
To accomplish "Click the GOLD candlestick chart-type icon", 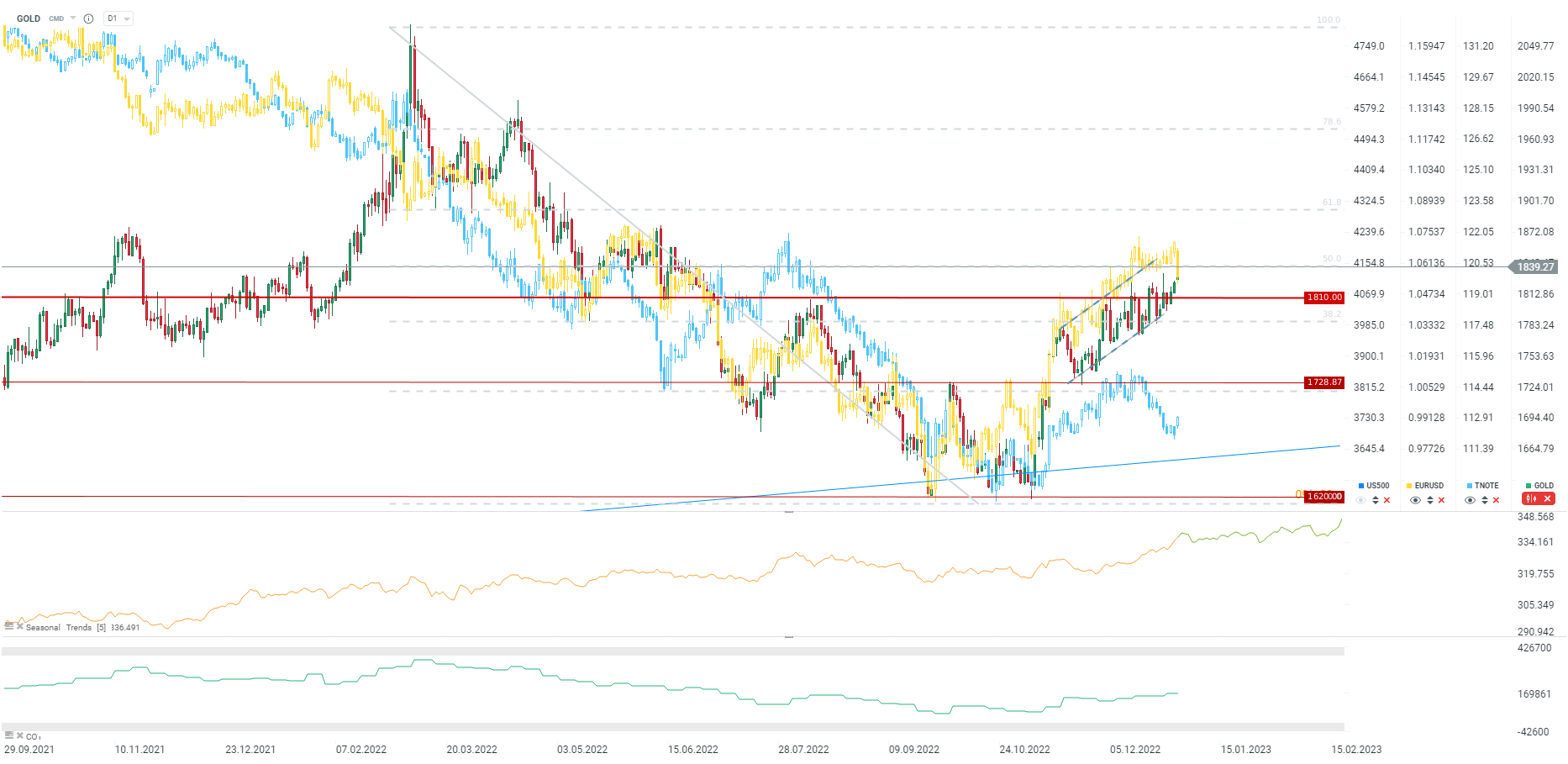I will pos(1531,499).
